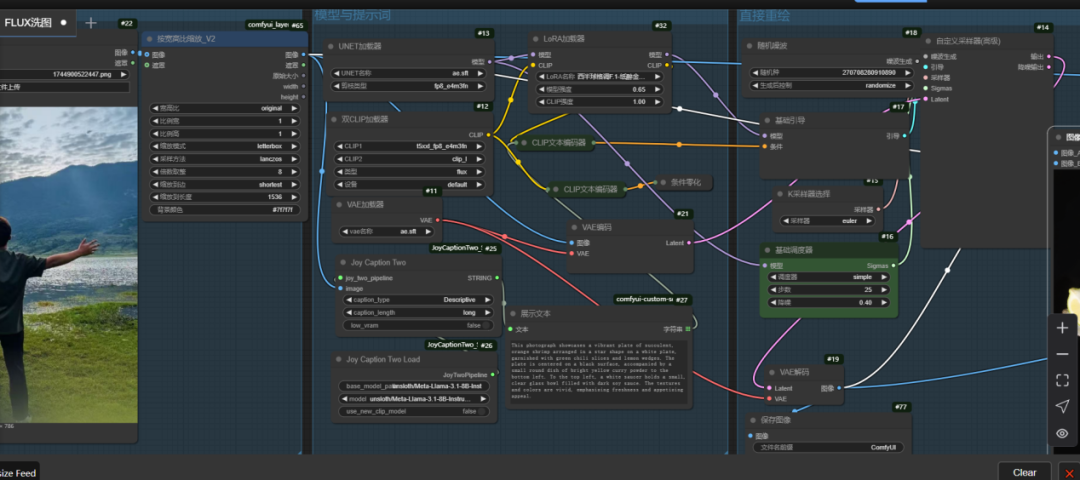The image size is (1080, 480).
Task: Collapse the K采样器选择 node via its dot
Action: pos(780,194)
